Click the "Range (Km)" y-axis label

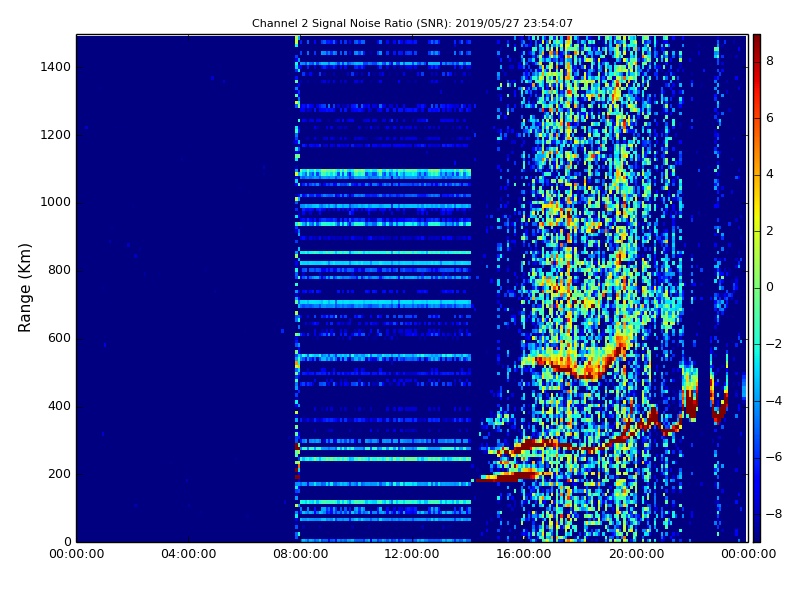pos(24,288)
